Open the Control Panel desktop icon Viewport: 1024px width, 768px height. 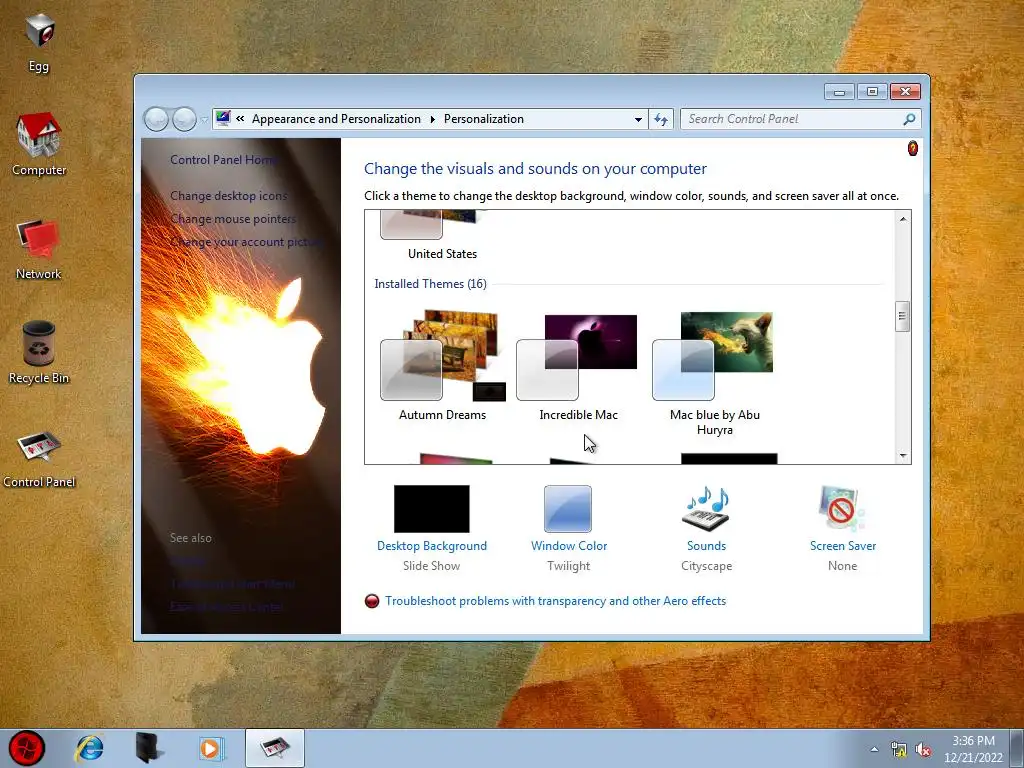(39, 458)
